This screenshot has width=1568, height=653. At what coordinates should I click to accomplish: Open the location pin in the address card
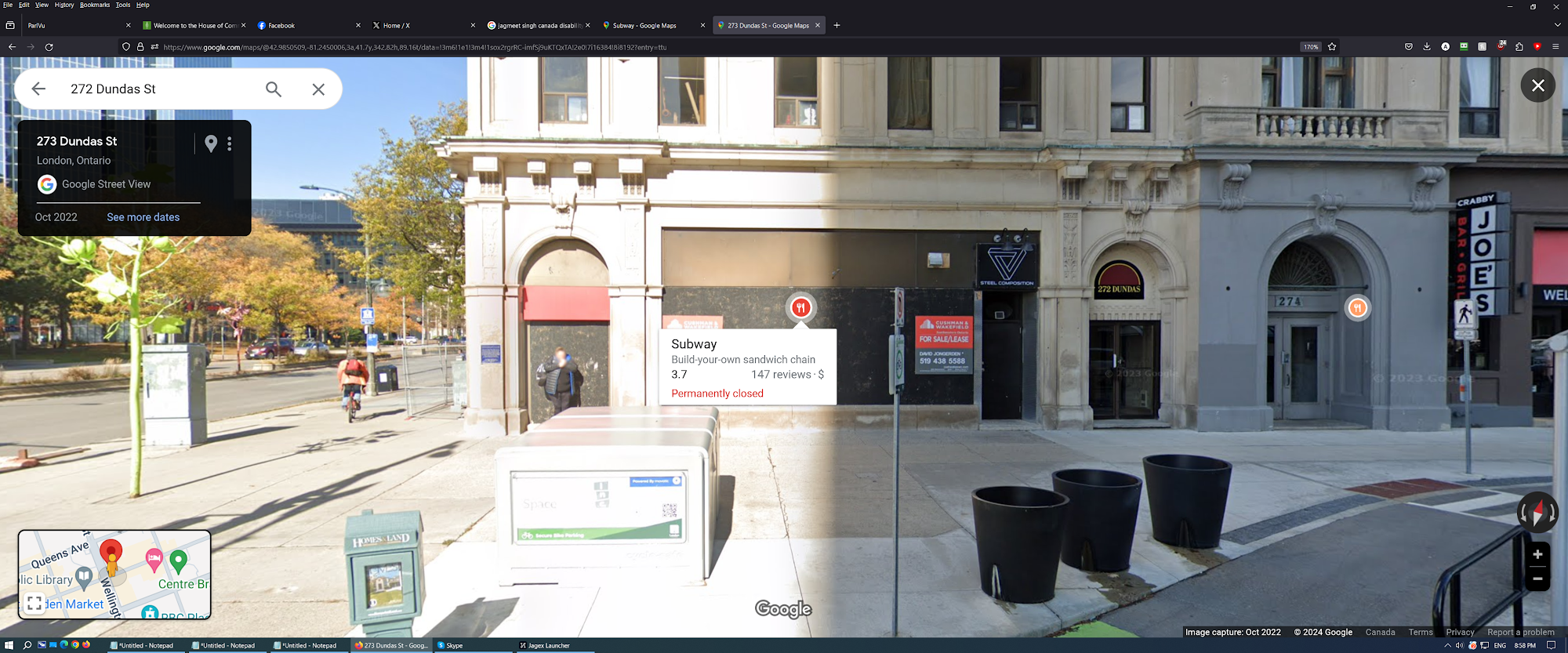coord(211,143)
